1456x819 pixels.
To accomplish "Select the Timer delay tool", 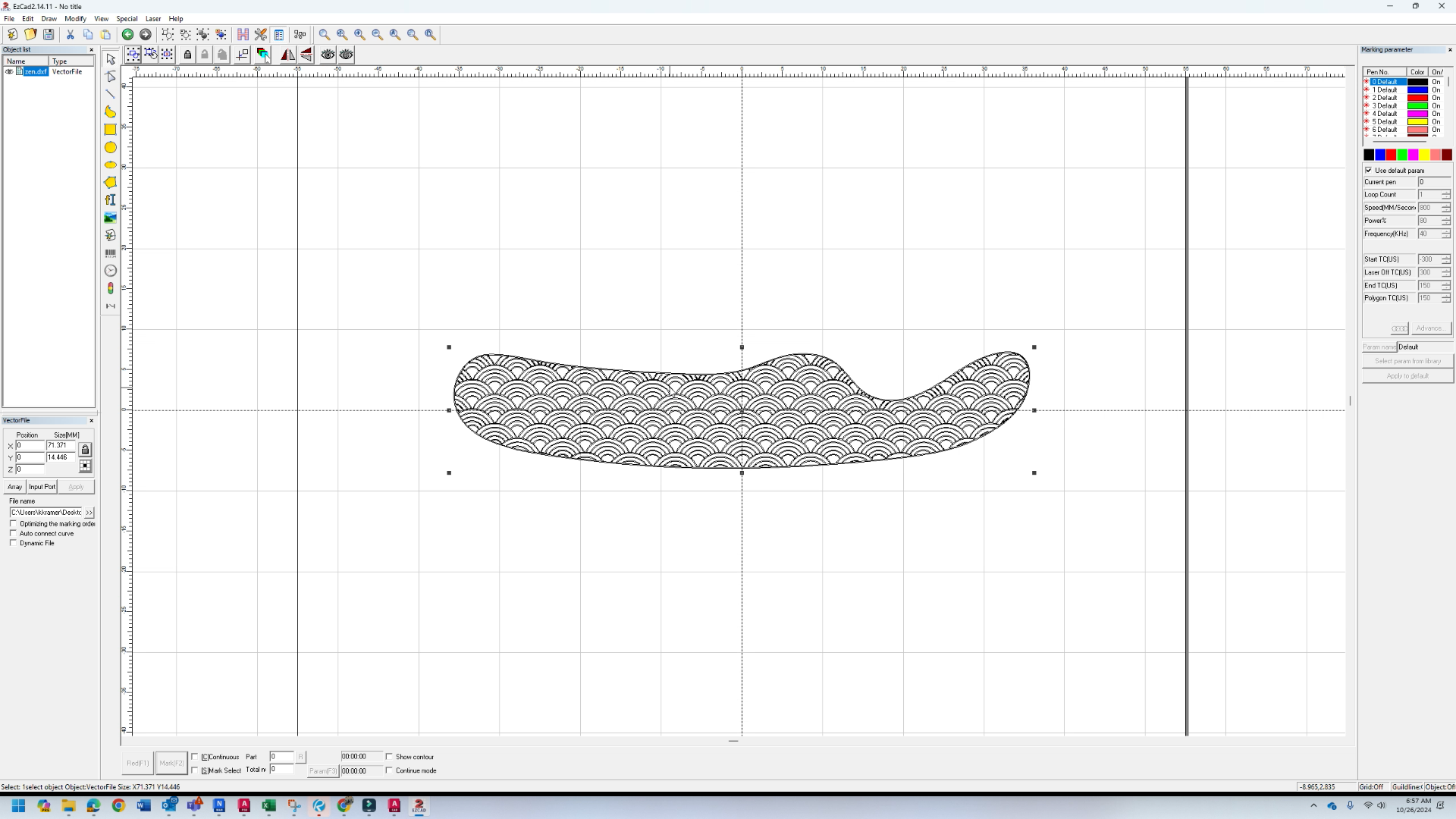I will tap(111, 271).
